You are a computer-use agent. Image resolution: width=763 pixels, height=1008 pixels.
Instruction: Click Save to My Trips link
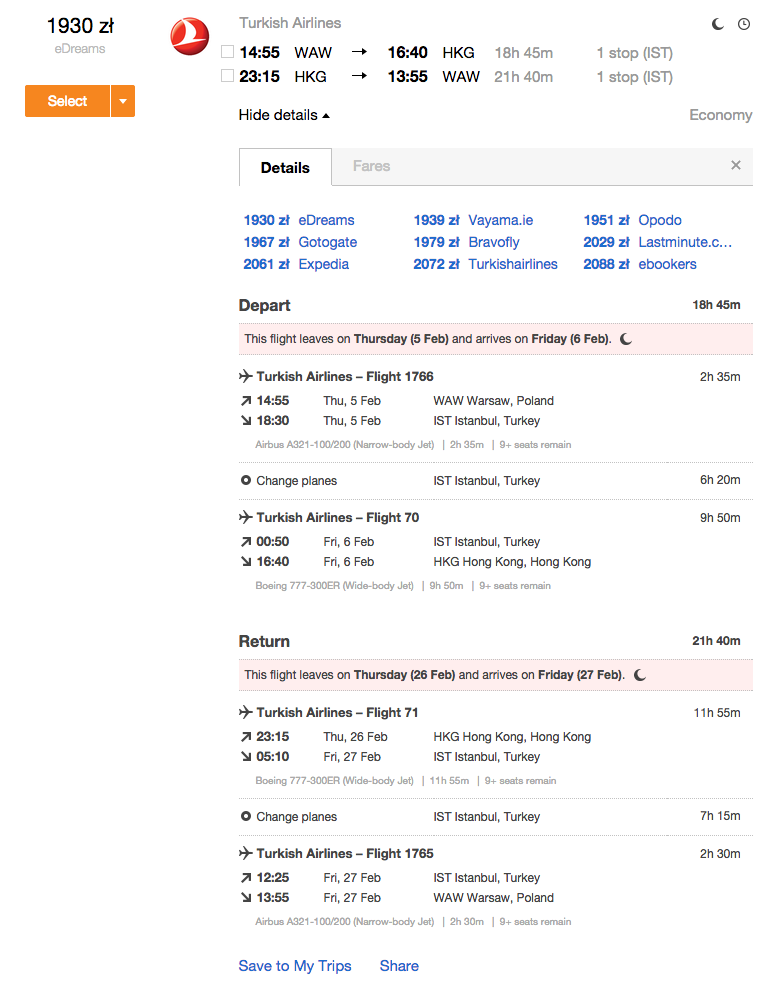tap(295, 966)
